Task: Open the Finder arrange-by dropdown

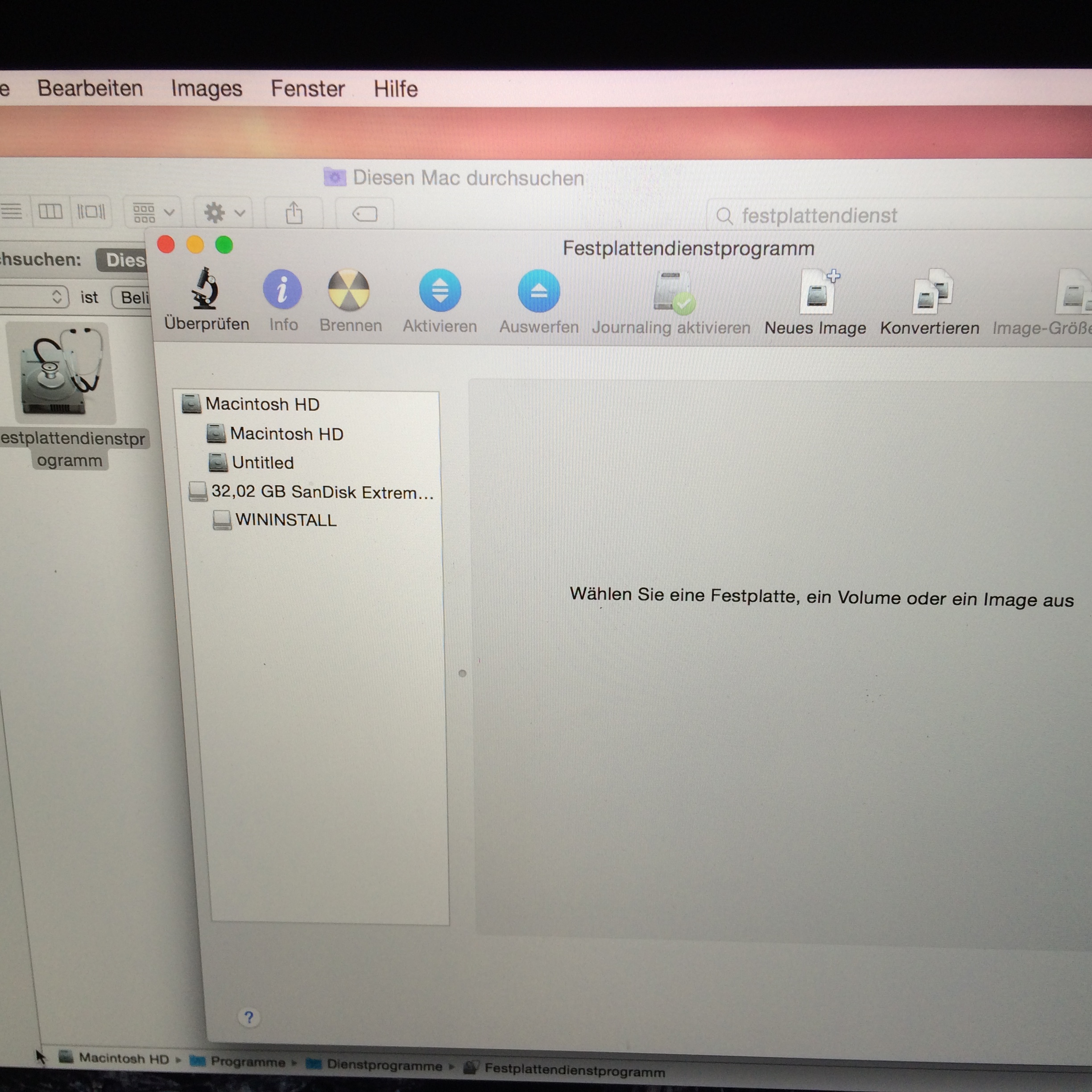Action: tap(153, 212)
